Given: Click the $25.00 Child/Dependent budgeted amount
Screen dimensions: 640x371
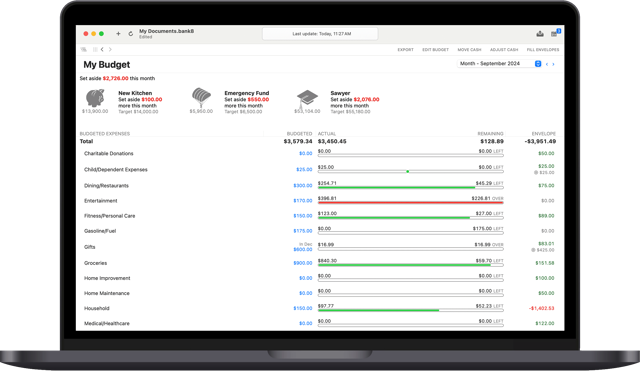Looking at the screenshot, I should click(x=304, y=169).
